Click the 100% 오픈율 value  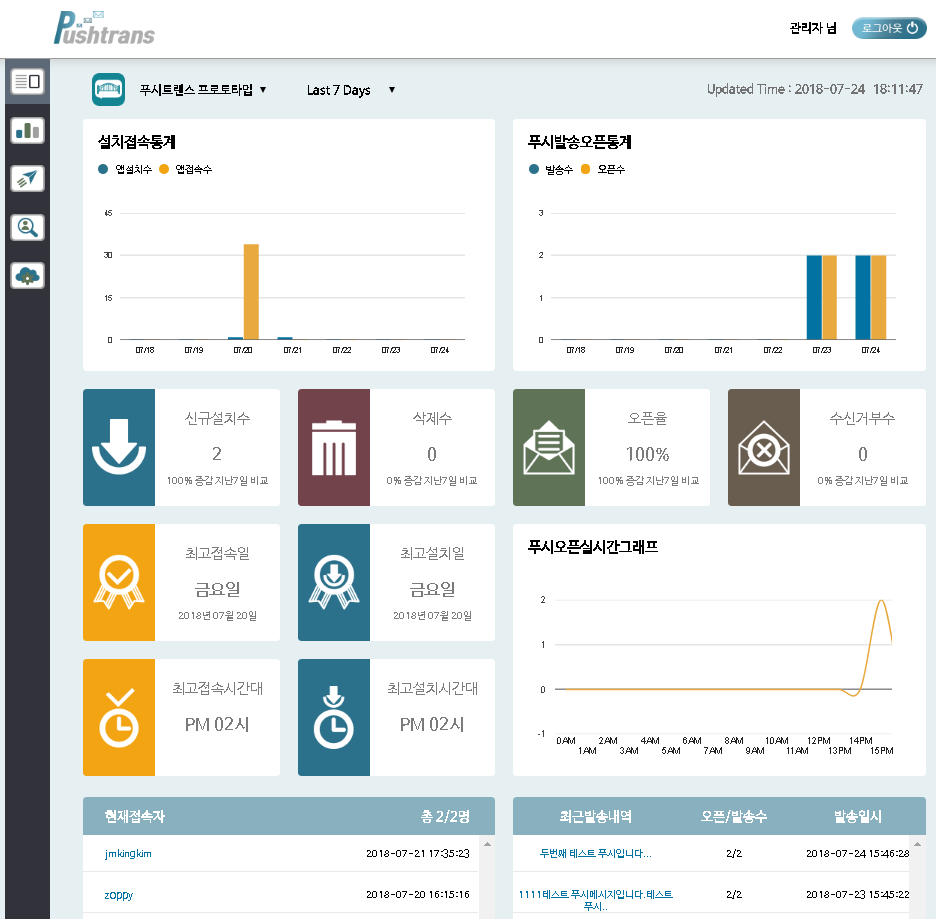coord(648,454)
